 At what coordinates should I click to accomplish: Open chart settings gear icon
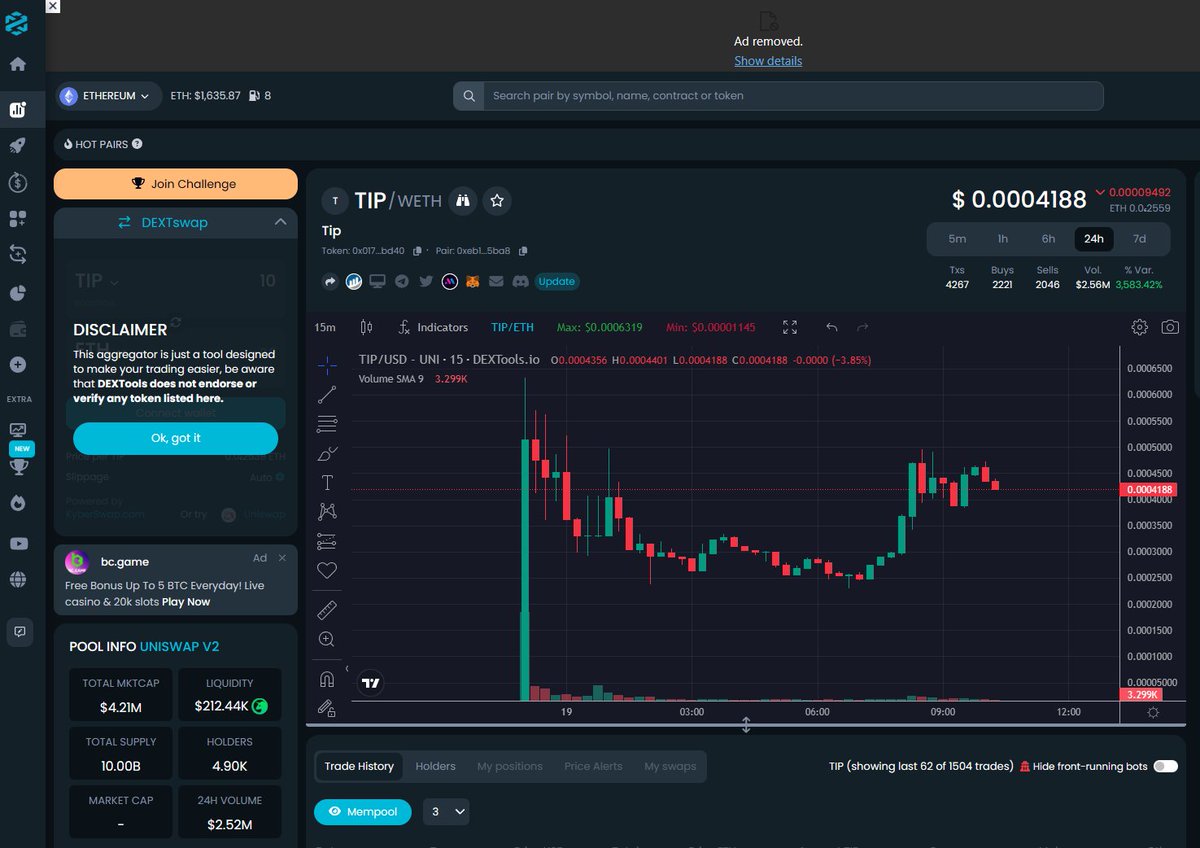[x=1139, y=327]
